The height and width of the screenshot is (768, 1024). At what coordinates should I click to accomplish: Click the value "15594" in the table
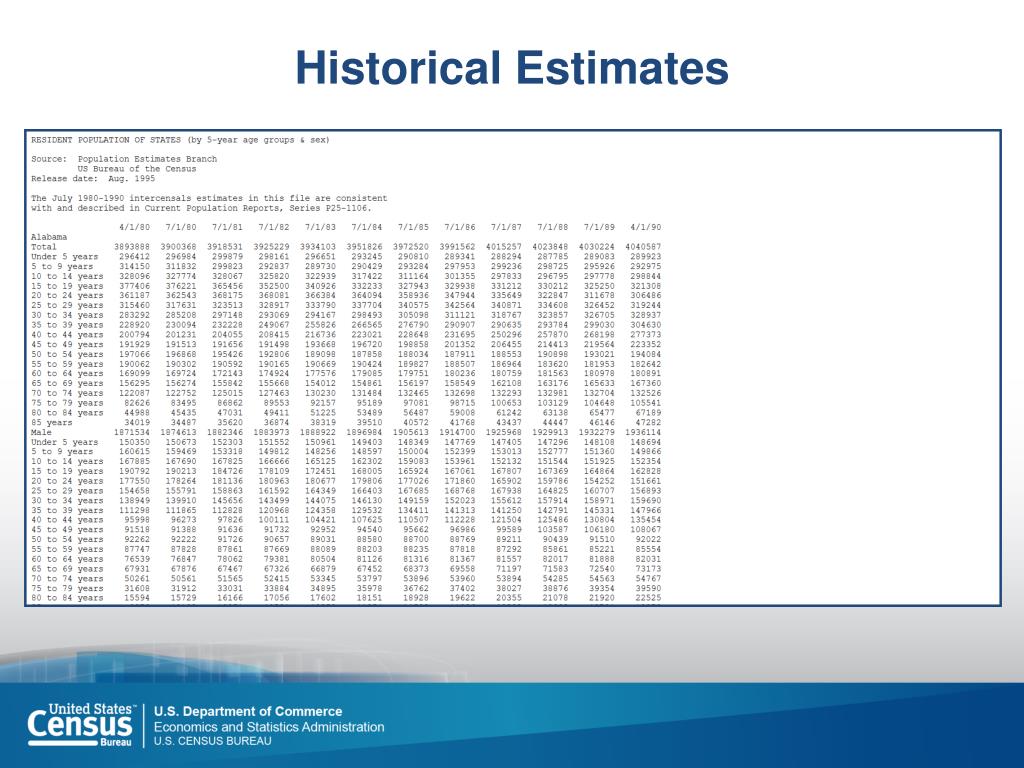[x=136, y=598]
